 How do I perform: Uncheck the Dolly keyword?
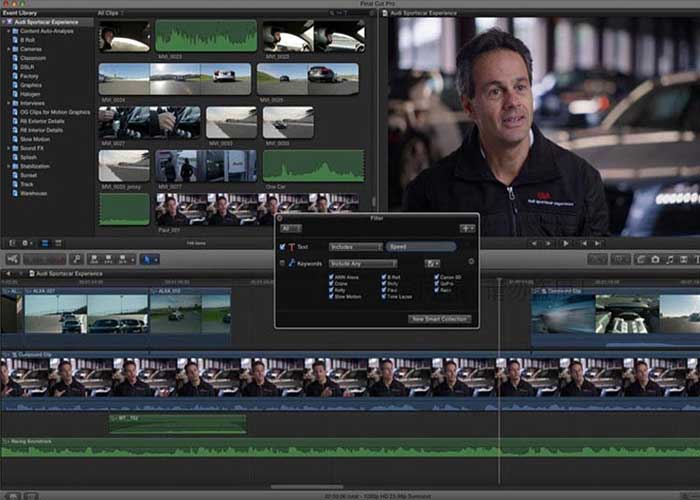point(383,283)
